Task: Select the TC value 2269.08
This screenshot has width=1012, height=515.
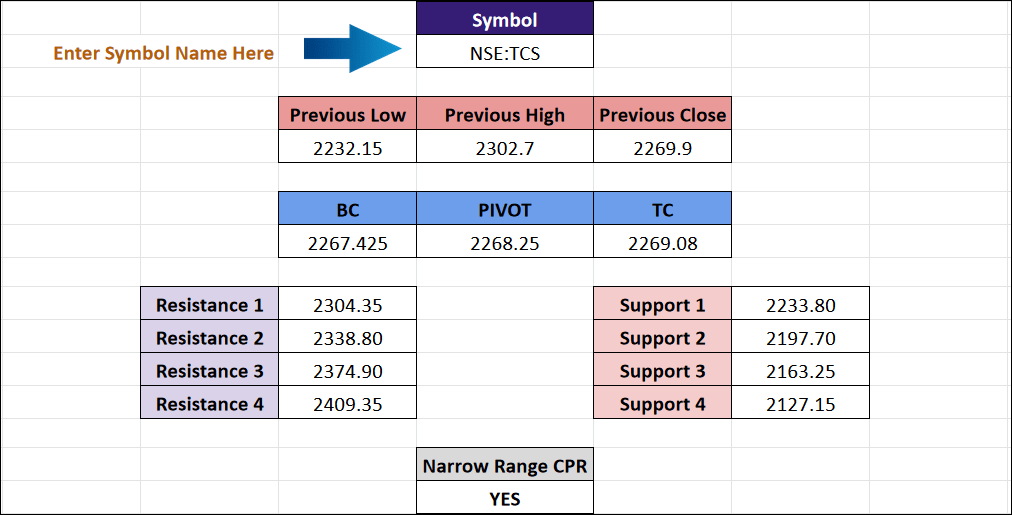Action: [662, 241]
